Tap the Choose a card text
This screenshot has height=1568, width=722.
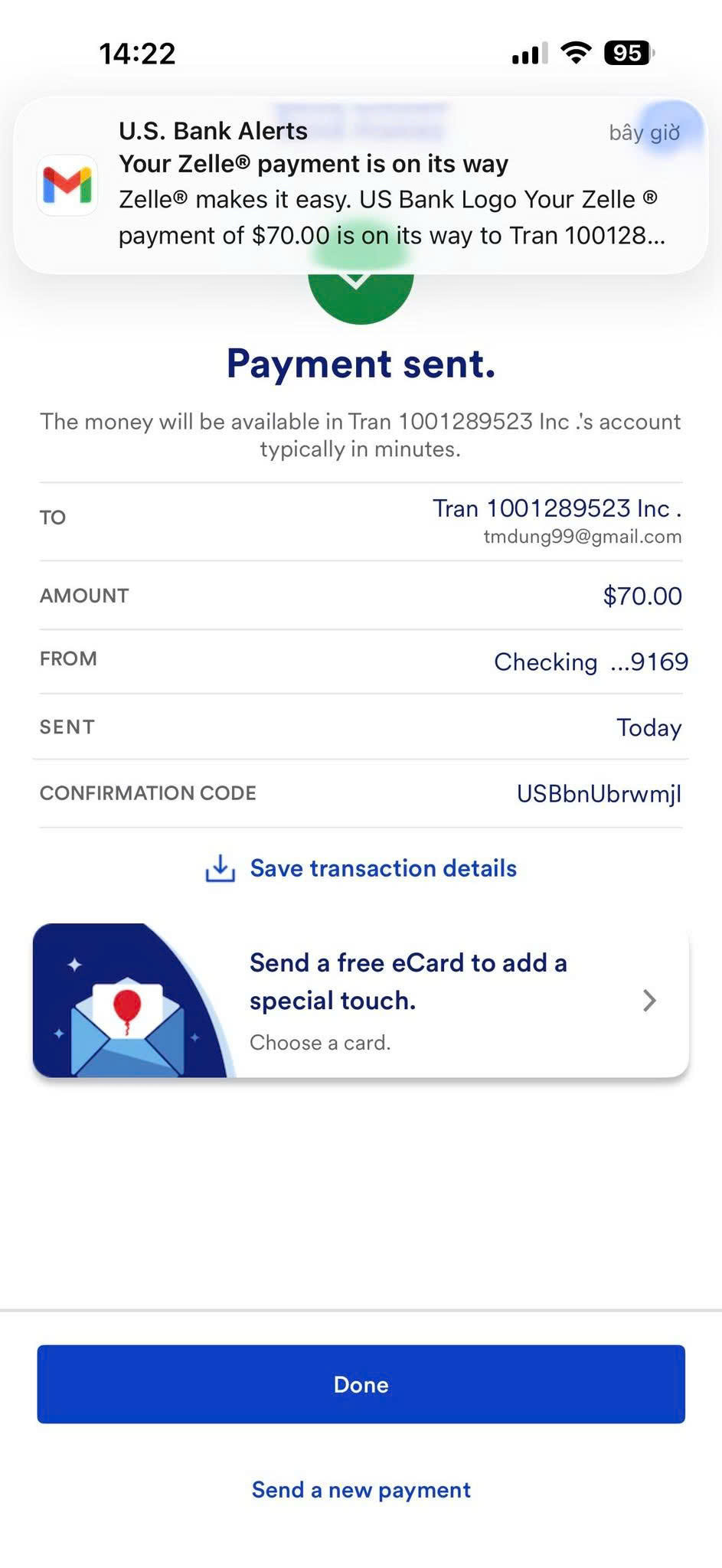(320, 1043)
